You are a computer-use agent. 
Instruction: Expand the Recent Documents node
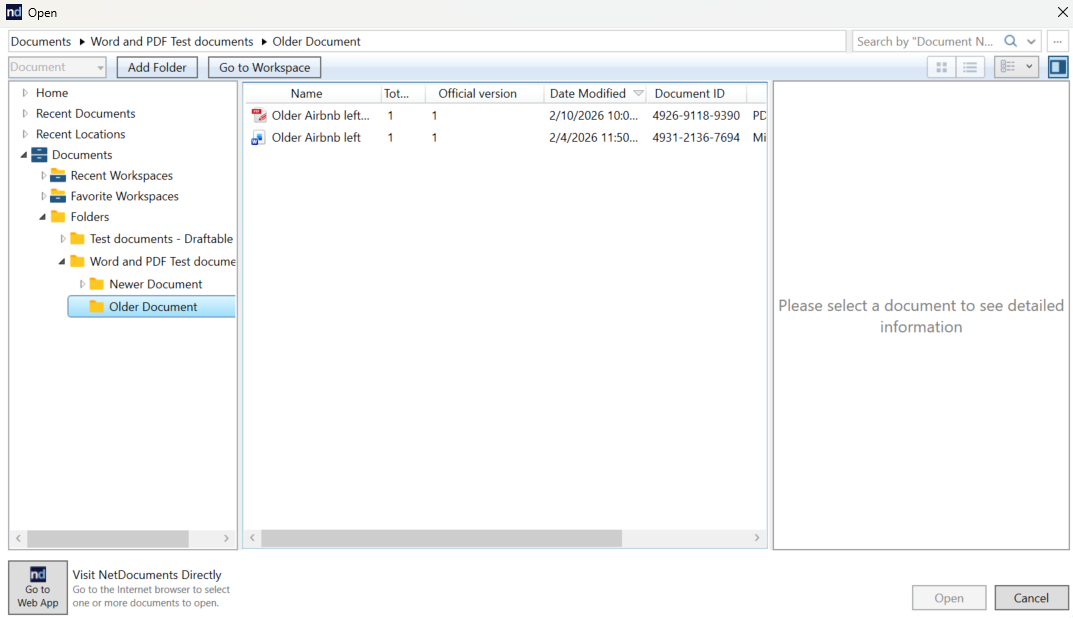25,113
